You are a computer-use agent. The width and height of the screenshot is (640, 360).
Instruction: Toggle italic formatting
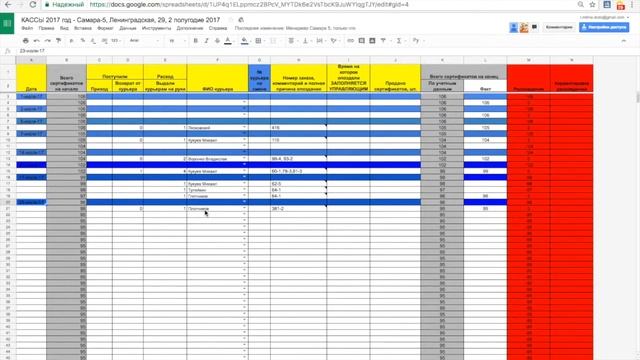tap(207, 41)
